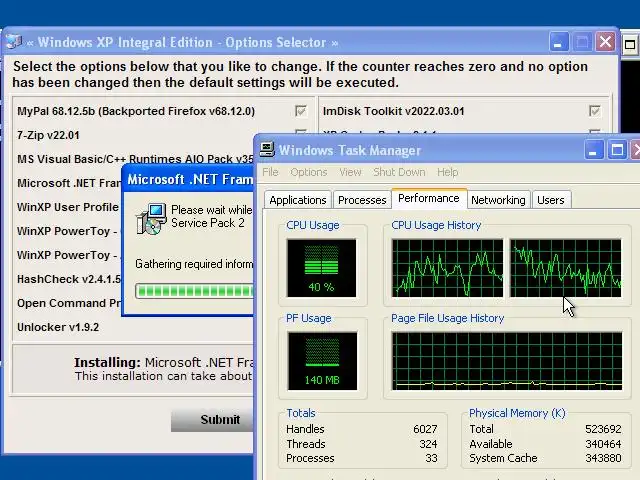Click the ImDisk Toolkit v2022.03.01 label
640x480 pixels.
[x=393, y=111]
